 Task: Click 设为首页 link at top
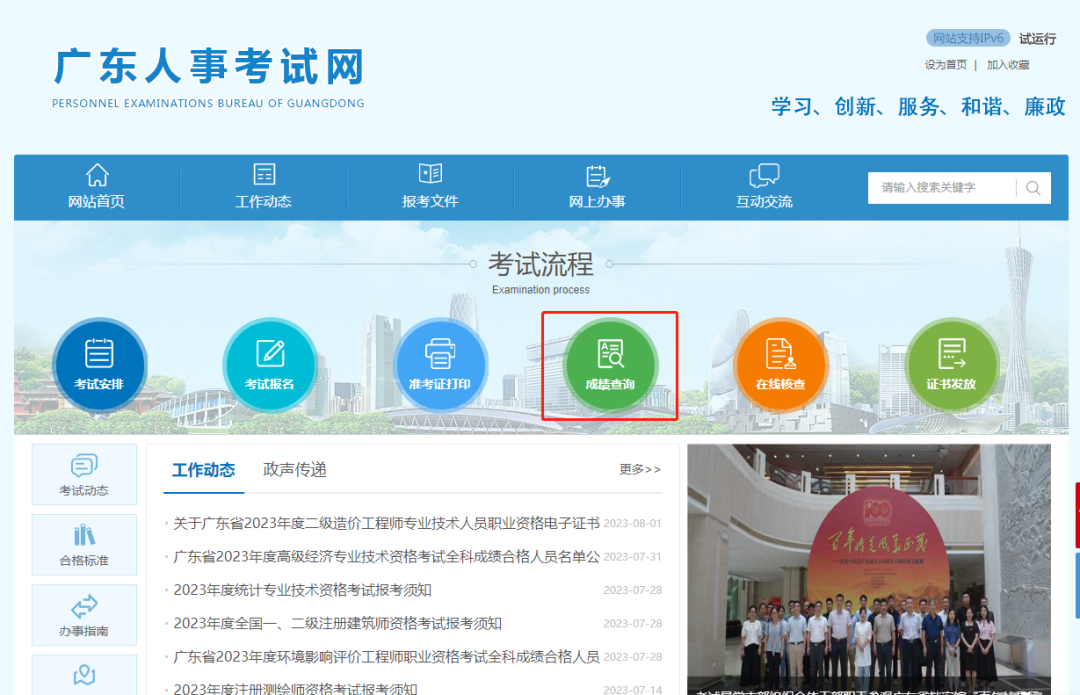click(946, 65)
